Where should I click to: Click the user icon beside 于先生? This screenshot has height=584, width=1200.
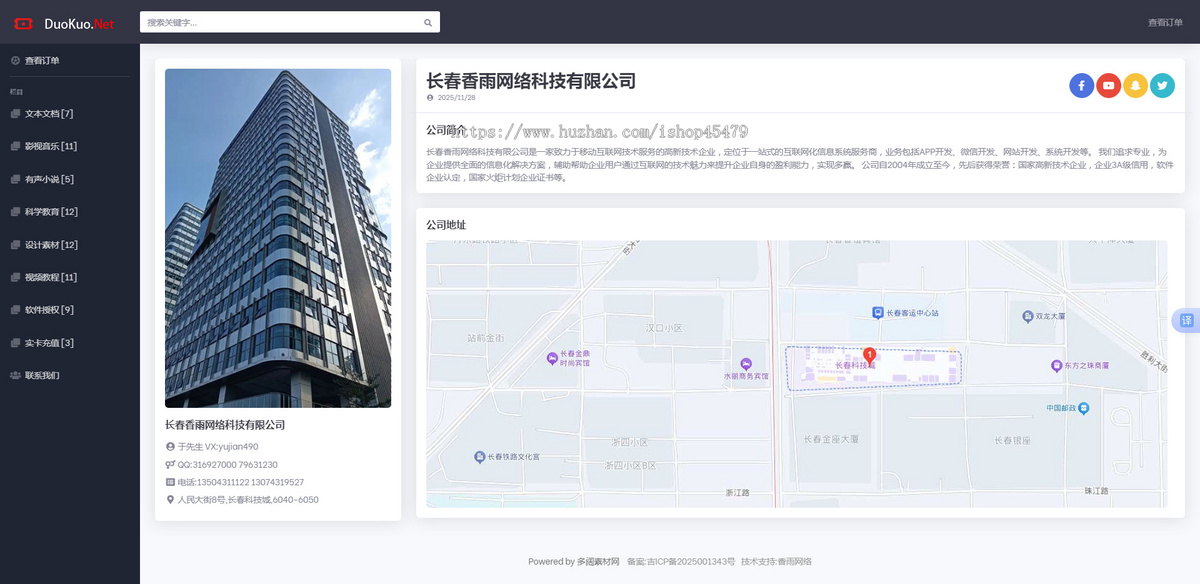(170, 447)
